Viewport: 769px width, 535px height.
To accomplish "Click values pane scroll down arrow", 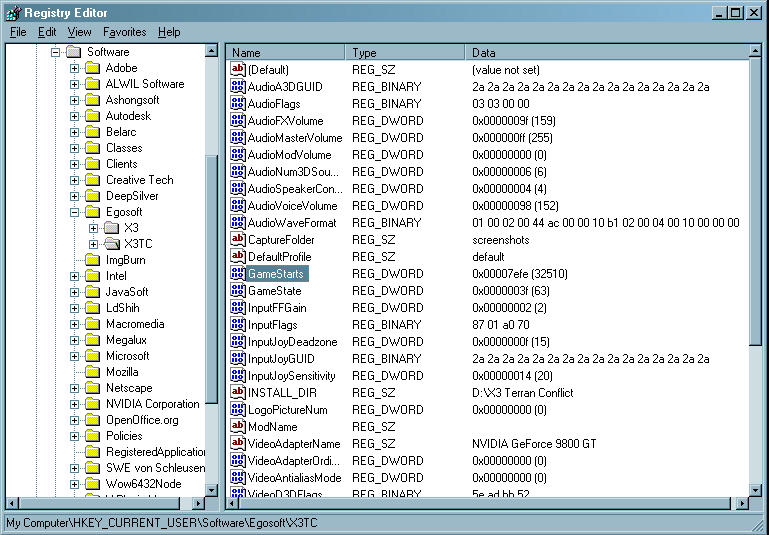I will click(755, 489).
